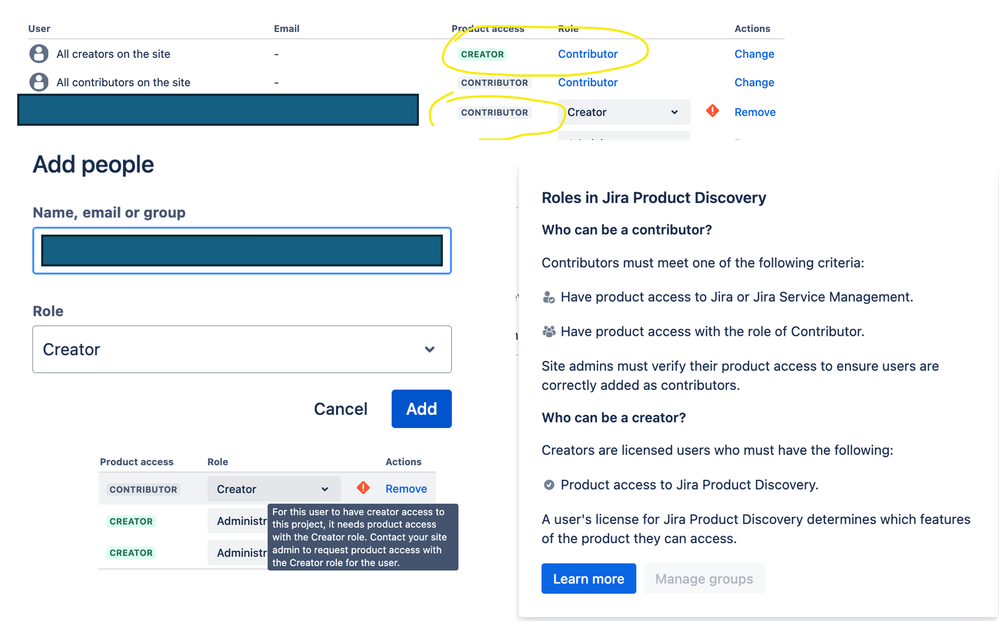Click checkmark icon beside Jira Product Discovery access
Screen dimensions: 999x622
[x=548, y=485]
